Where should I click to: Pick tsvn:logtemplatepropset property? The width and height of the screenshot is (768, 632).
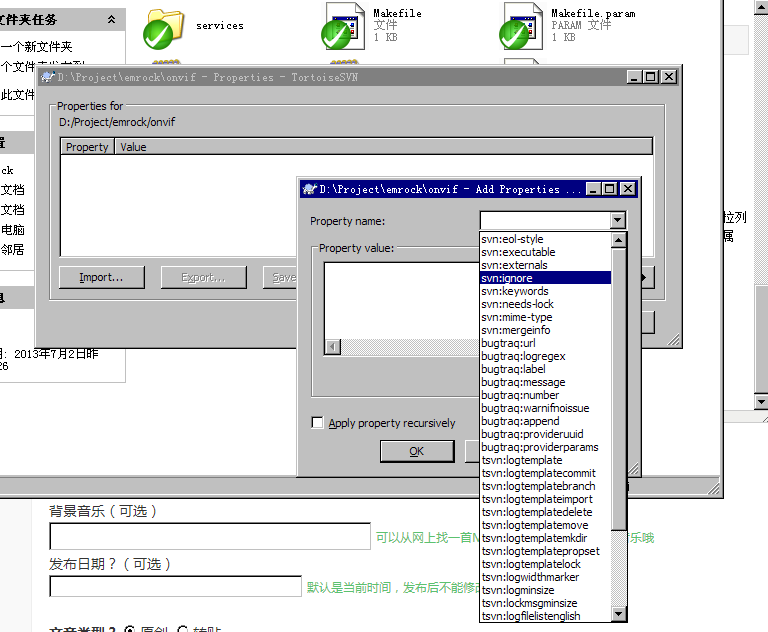[546, 551]
